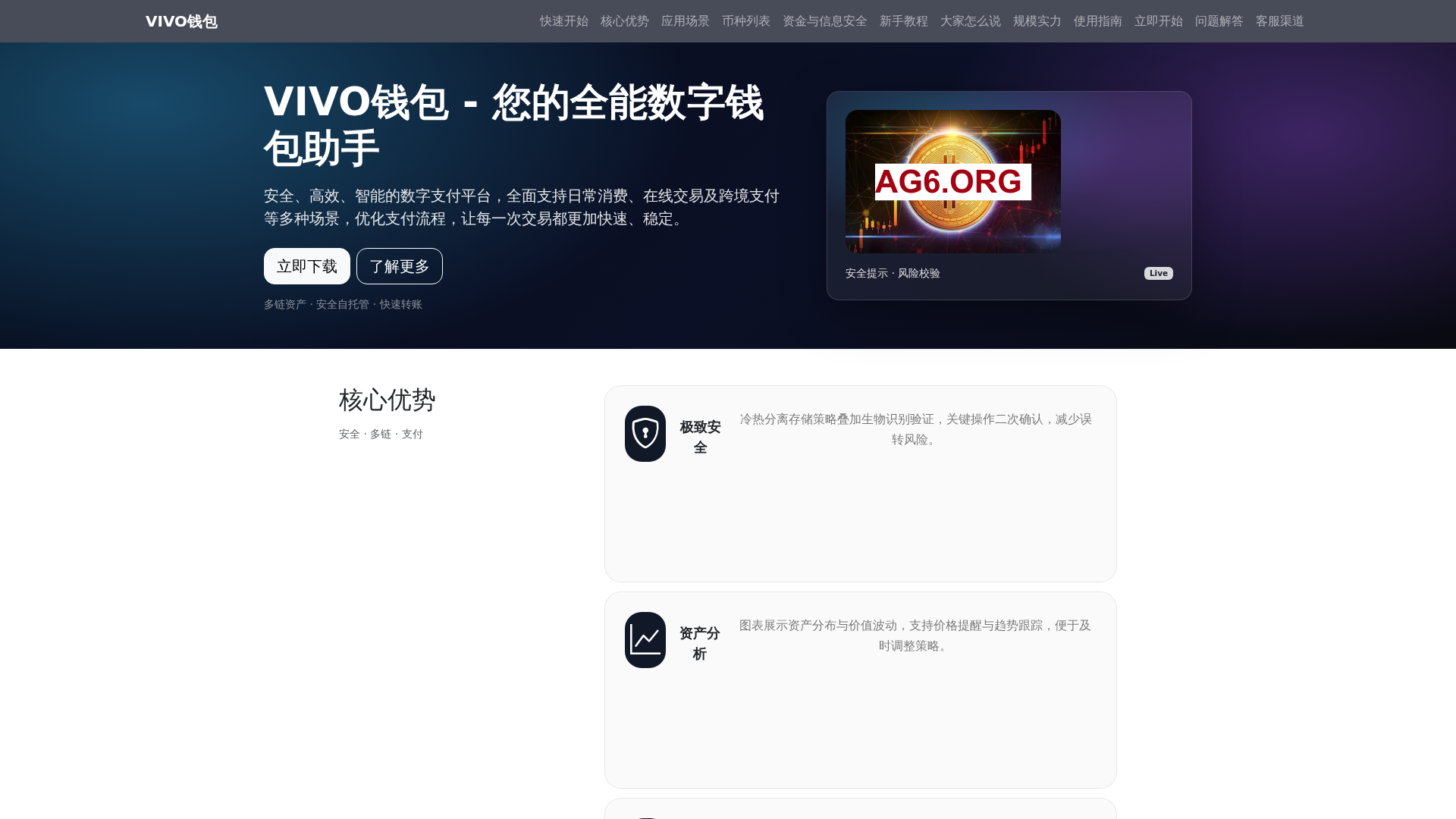Go to 客服渠道 in navigation
The width and height of the screenshot is (1456, 819).
tap(1280, 21)
